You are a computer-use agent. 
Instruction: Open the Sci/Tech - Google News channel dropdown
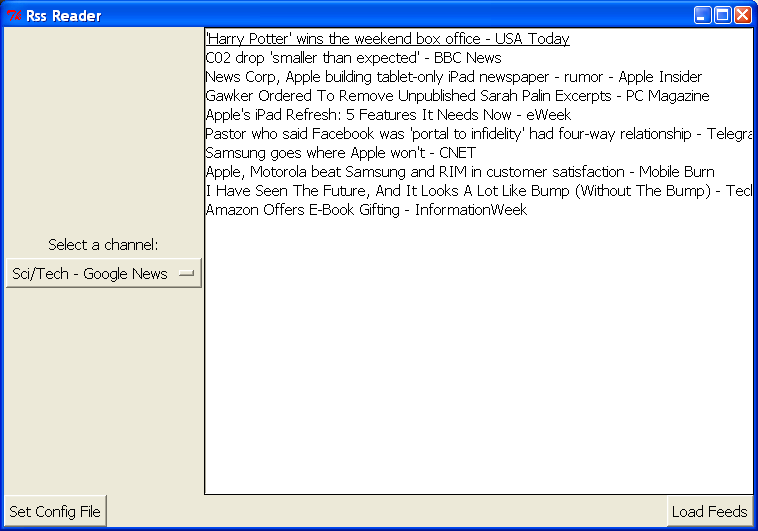pyautogui.click(x=103, y=273)
